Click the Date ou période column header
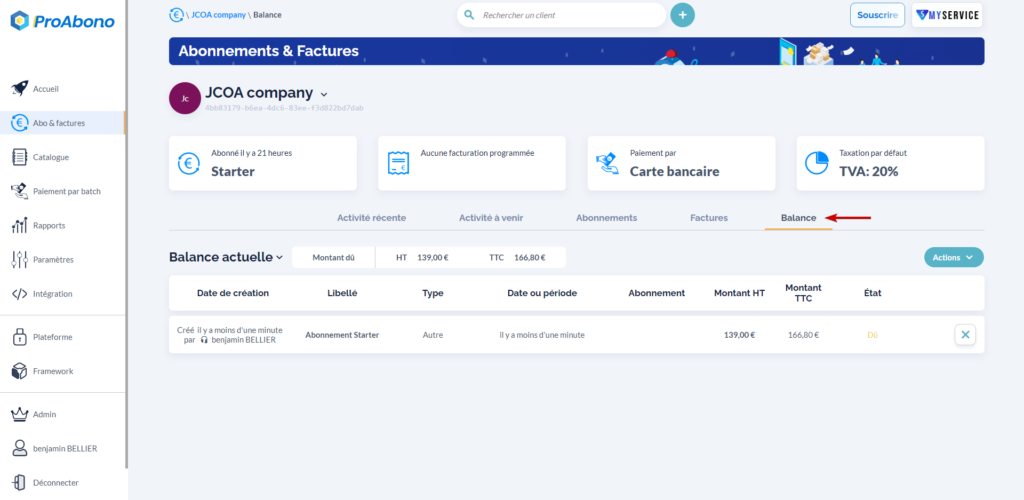The height and width of the screenshot is (500, 1024). (x=542, y=293)
